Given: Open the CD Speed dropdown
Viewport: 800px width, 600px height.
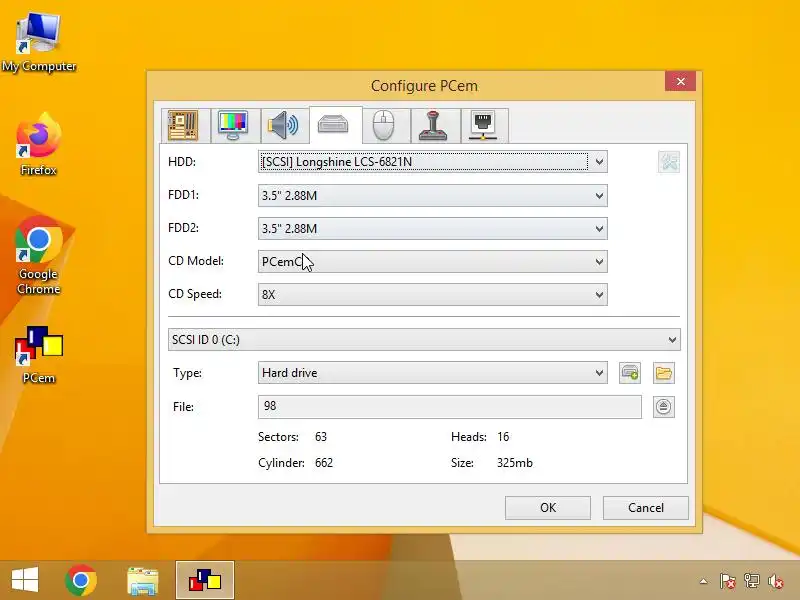Looking at the screenshot, I should click(x=433, y=295).
